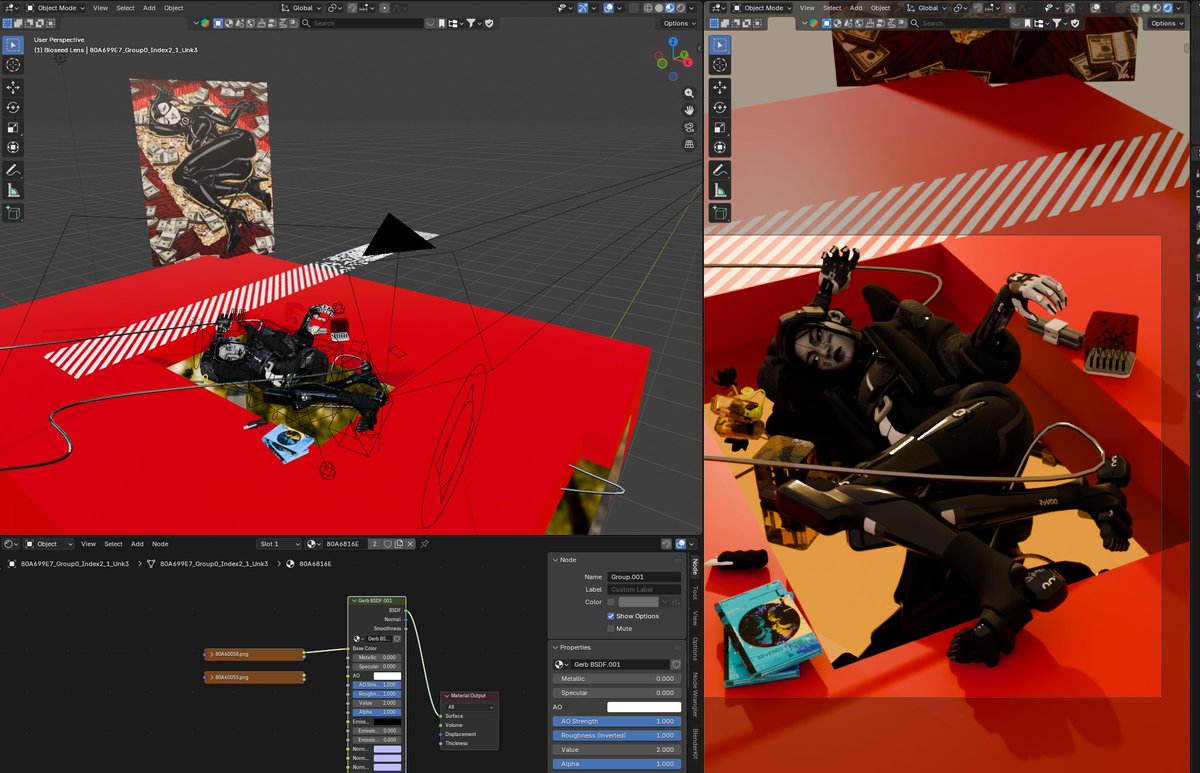Viewport: 1200px width, 773px height.
Task: Toggle overlays in left viewport header
Action: (609, 8)
